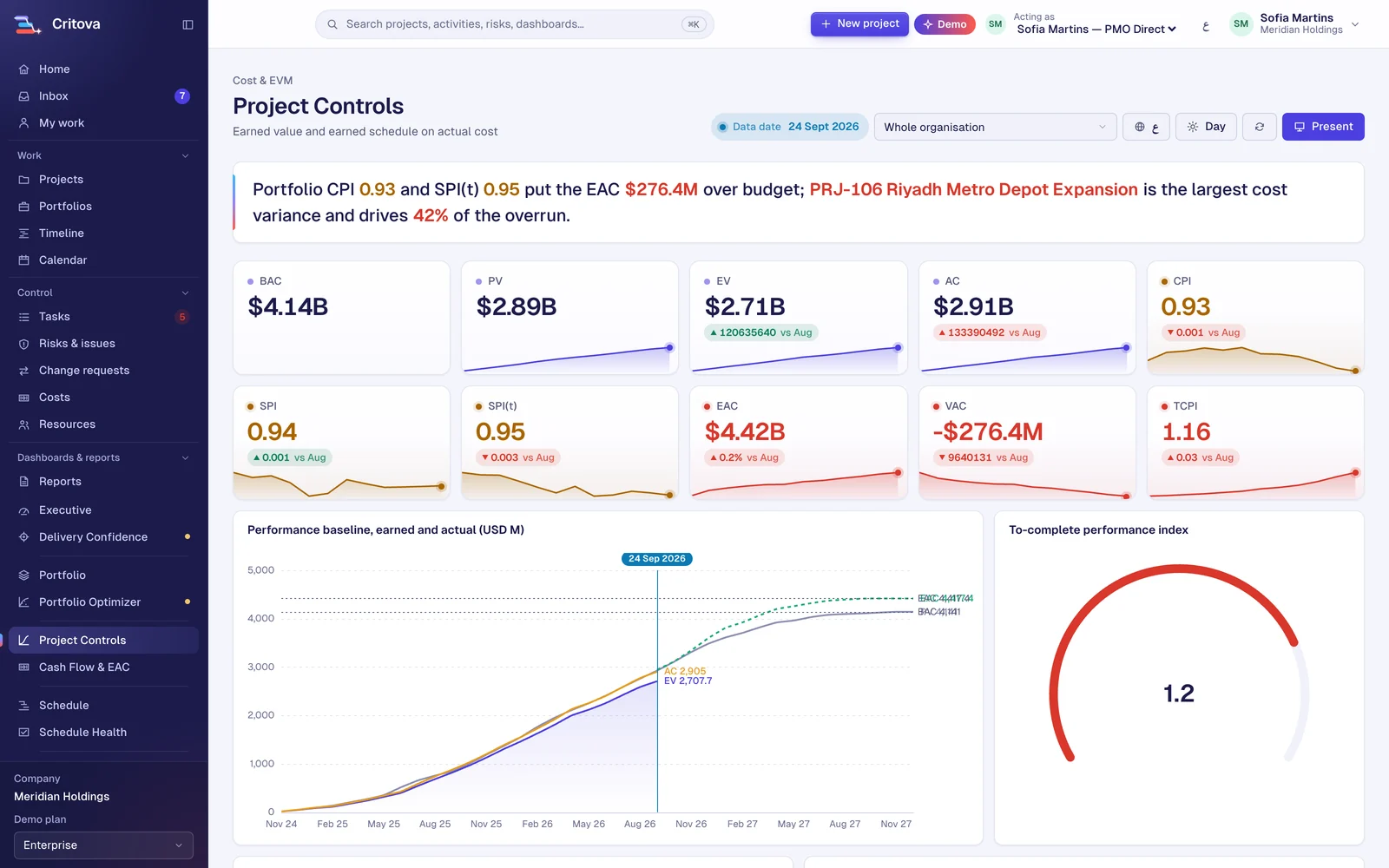Open the Sofia Martins account menu
This screenshot has height=868, width=1389.
tap(1294, 24)
